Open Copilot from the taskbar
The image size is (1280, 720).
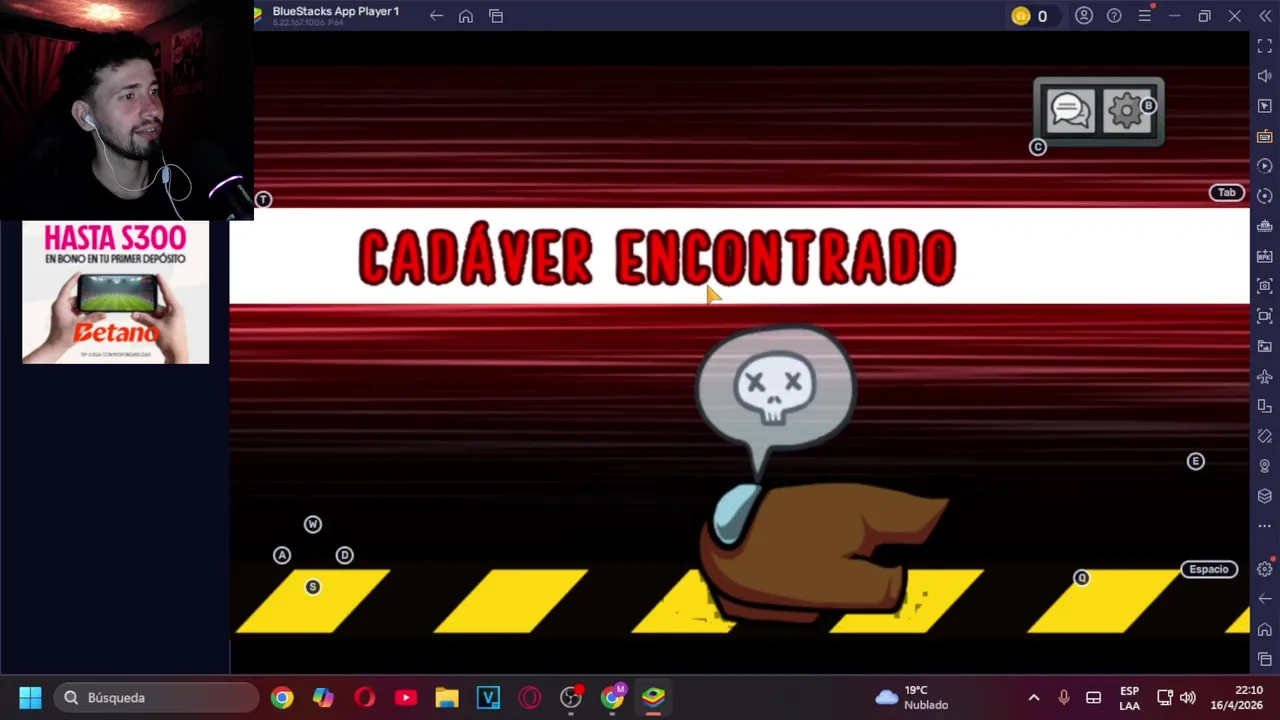pos(323,697)
